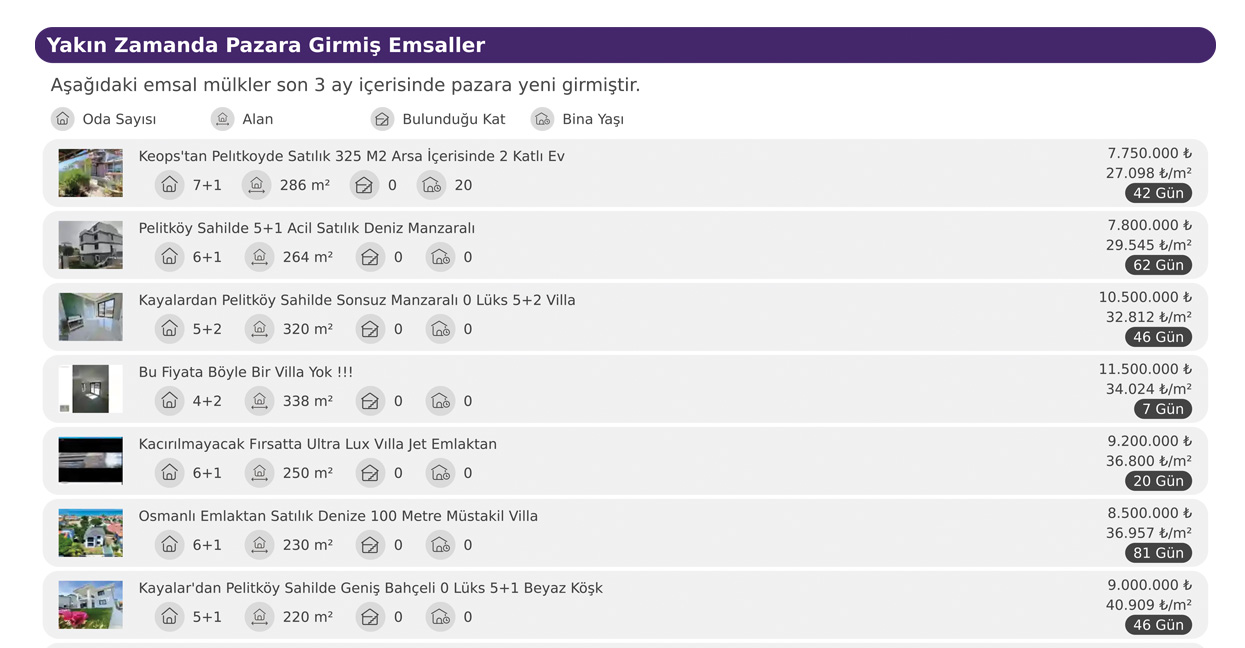Image resolution: width=1245 pixels, height=648 pixels.
Task: Click the Oda Sayısı legend icon
Action: [x=63, y=119]
